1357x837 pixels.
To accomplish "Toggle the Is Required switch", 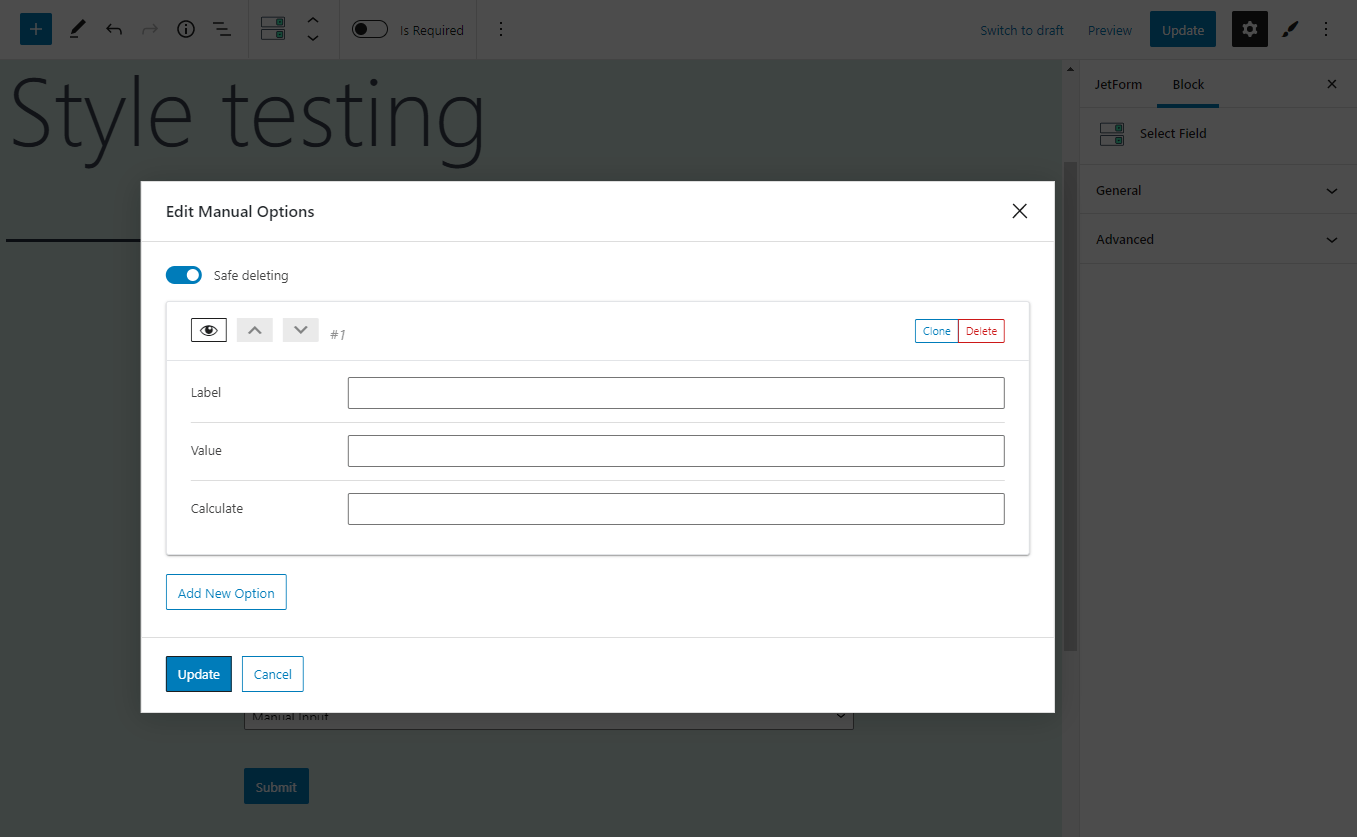I will [369, 29].
